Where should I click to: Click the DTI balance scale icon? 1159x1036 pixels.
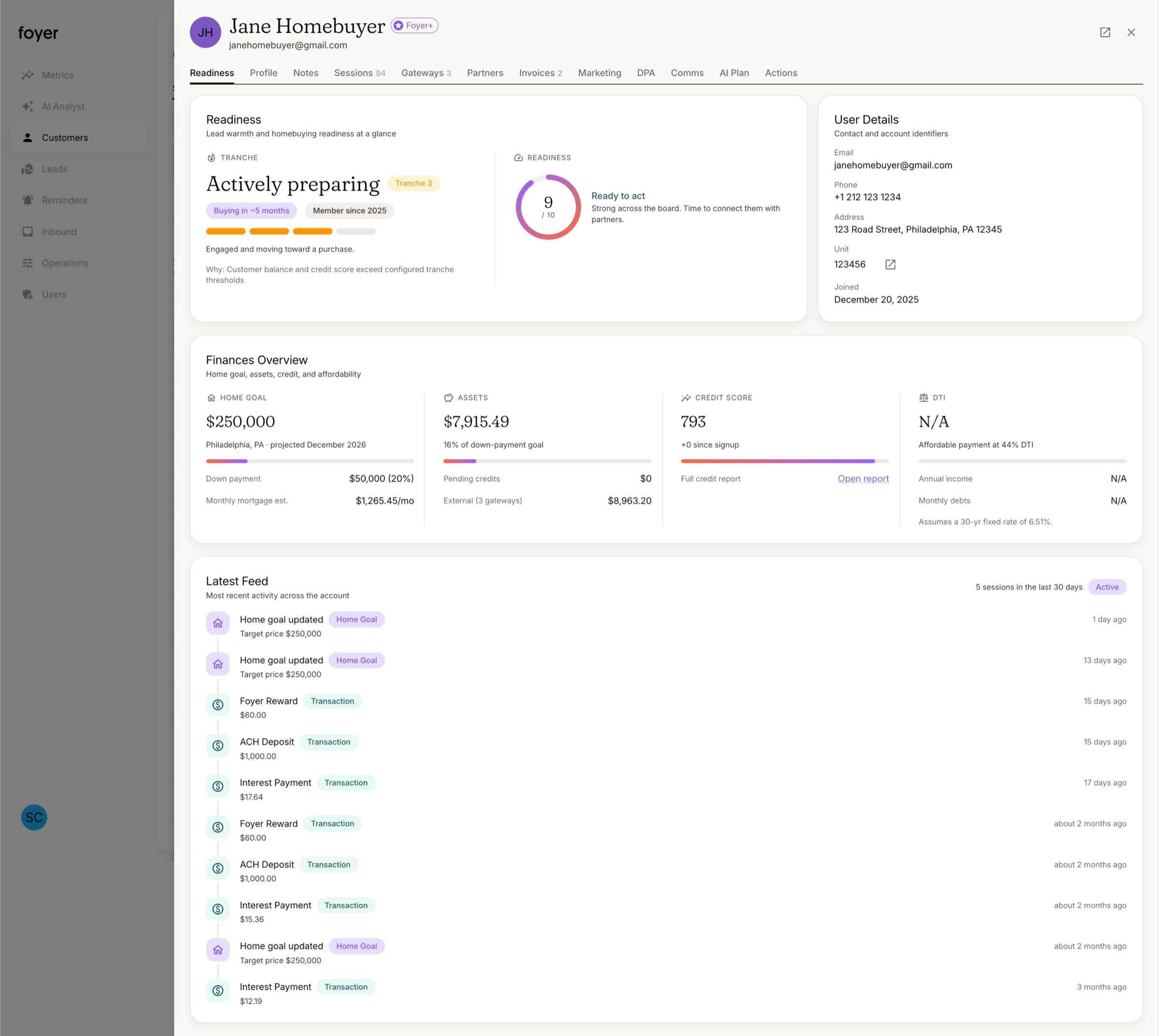(924, 398)
